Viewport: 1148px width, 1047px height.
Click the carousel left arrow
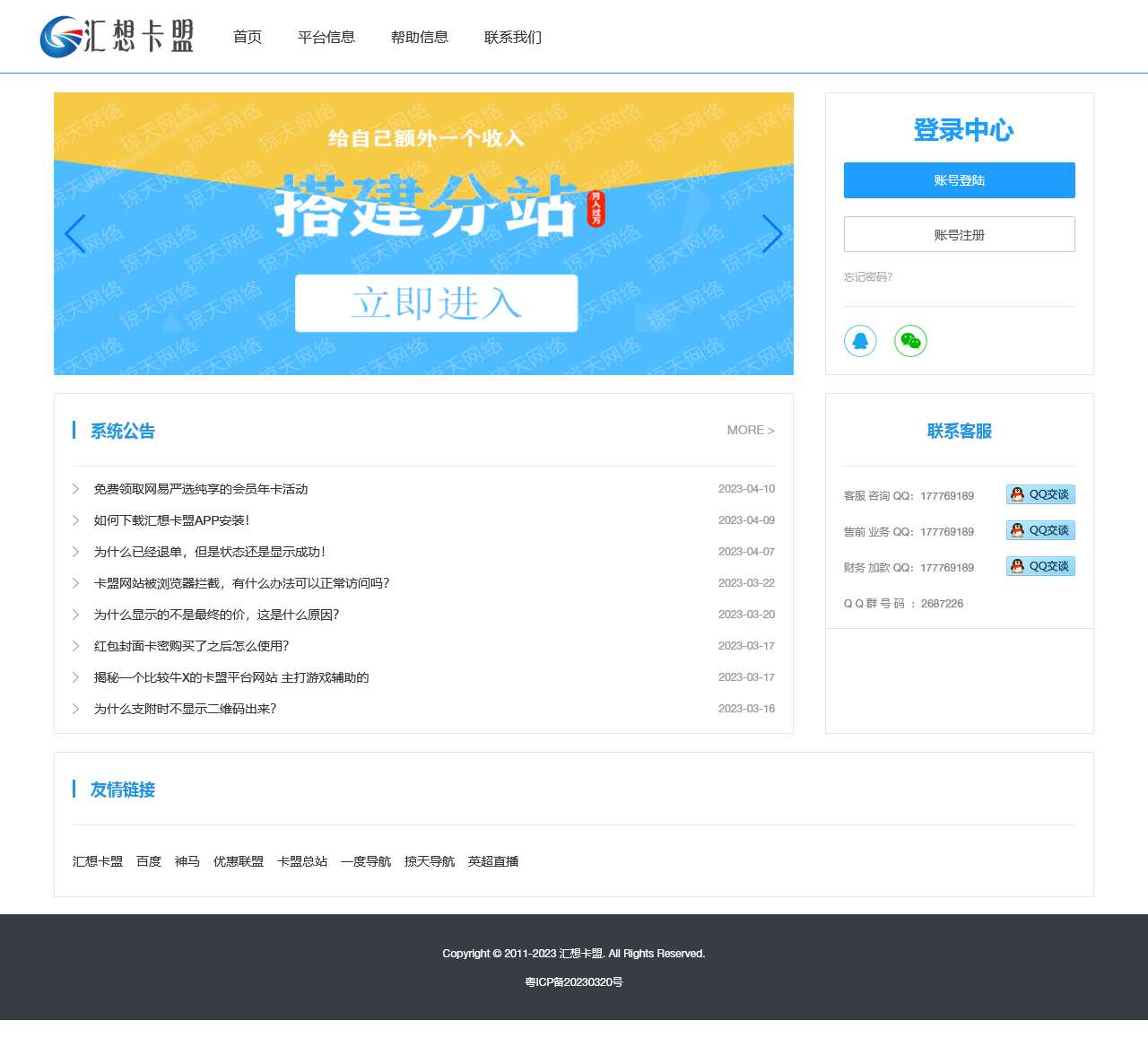(x=75, y=234)
